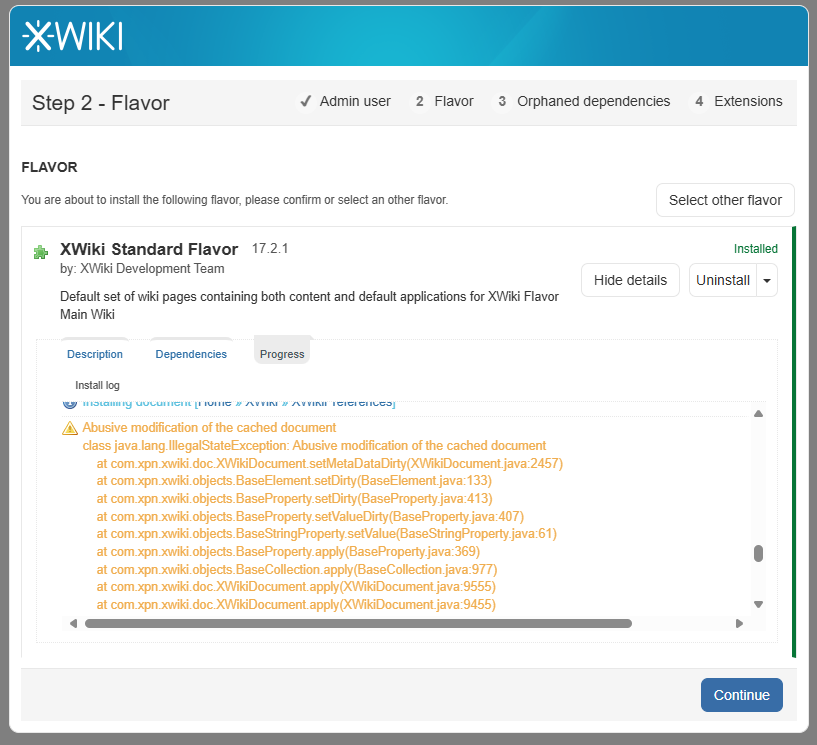
Task: Click step number 2 Flavor badge
Action: (419, 101)
